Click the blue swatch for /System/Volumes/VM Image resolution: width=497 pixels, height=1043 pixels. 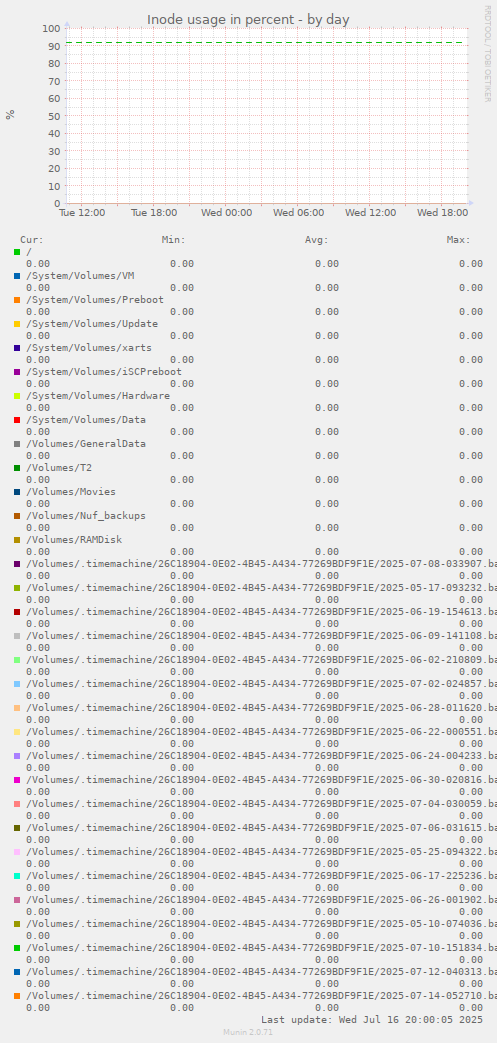(17, 276)
